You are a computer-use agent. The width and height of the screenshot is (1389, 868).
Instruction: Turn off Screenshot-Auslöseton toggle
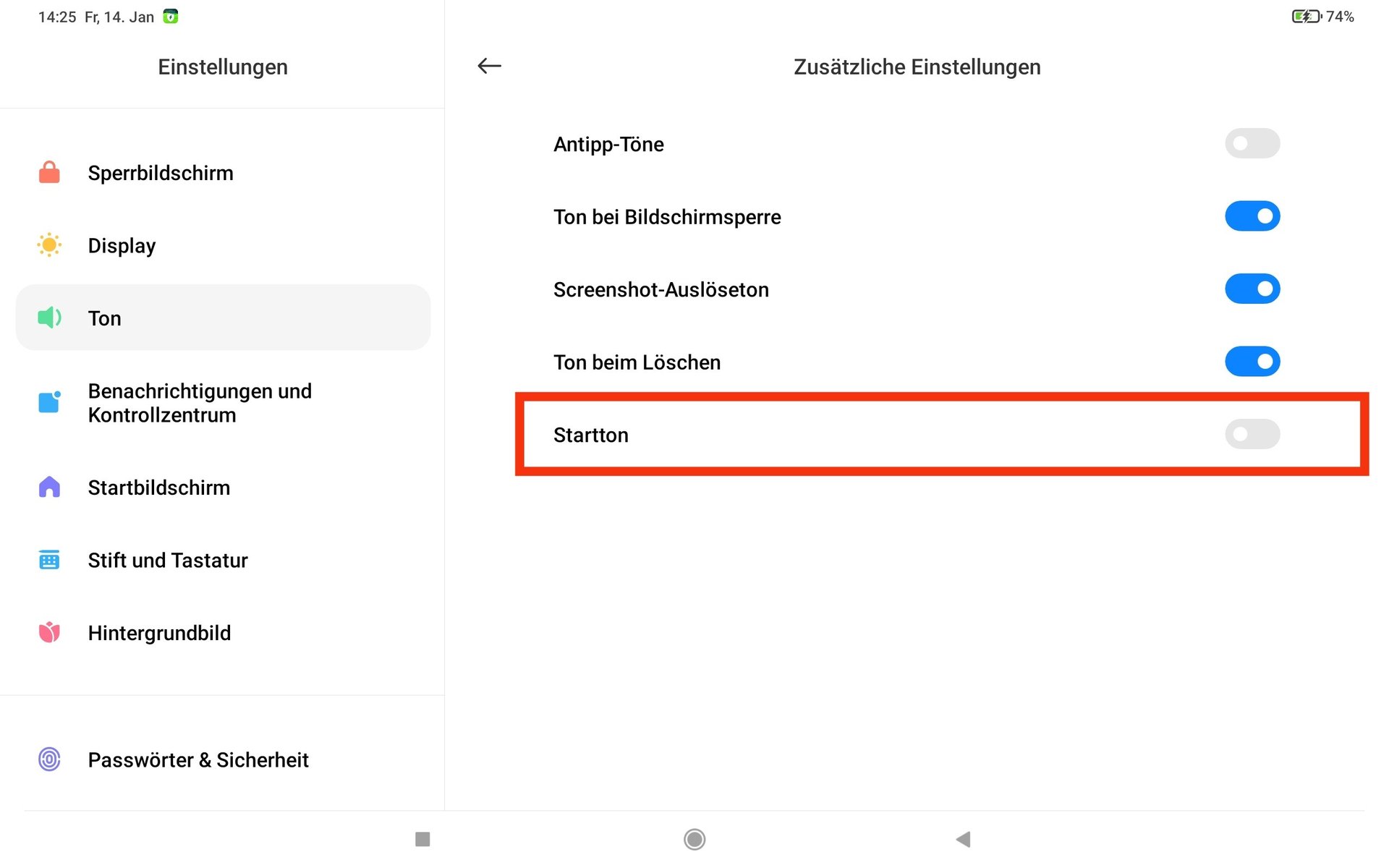pos(1252,289)
